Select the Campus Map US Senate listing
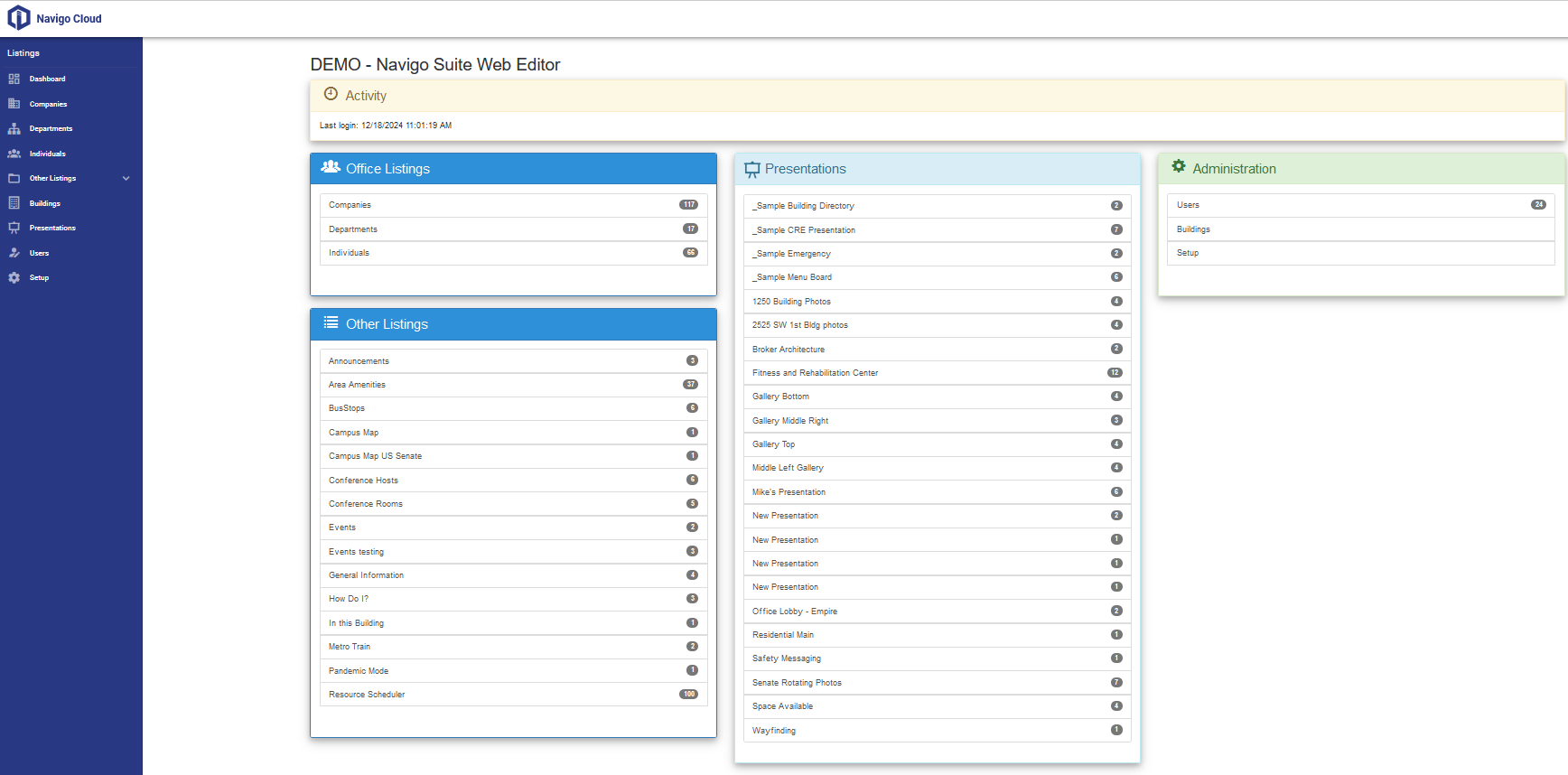The image size is (1568, 775). tap(513, 456)
